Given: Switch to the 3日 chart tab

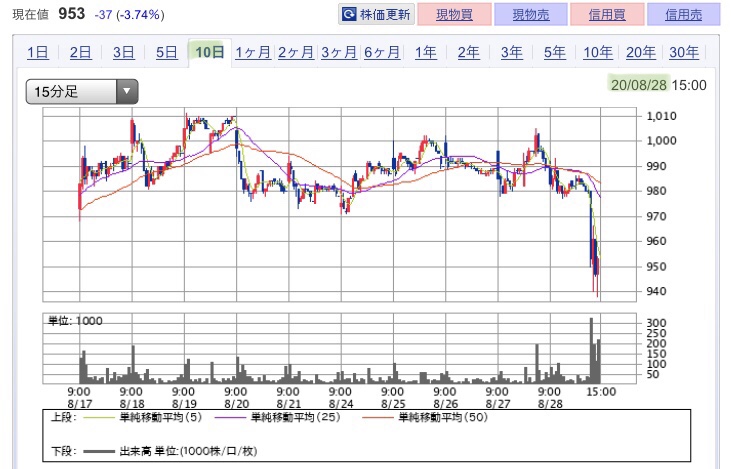Looking at the screenshot, I should pos(124,52).
